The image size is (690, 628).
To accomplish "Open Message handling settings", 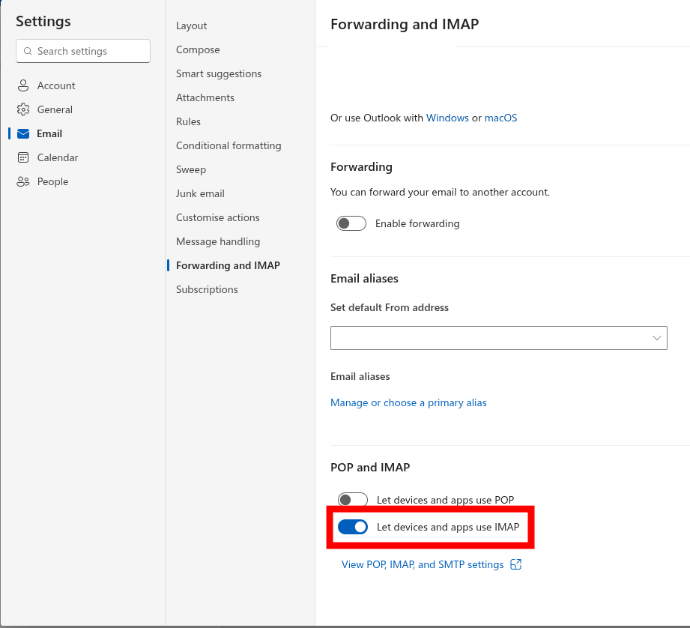I will [x=218, y=242].
